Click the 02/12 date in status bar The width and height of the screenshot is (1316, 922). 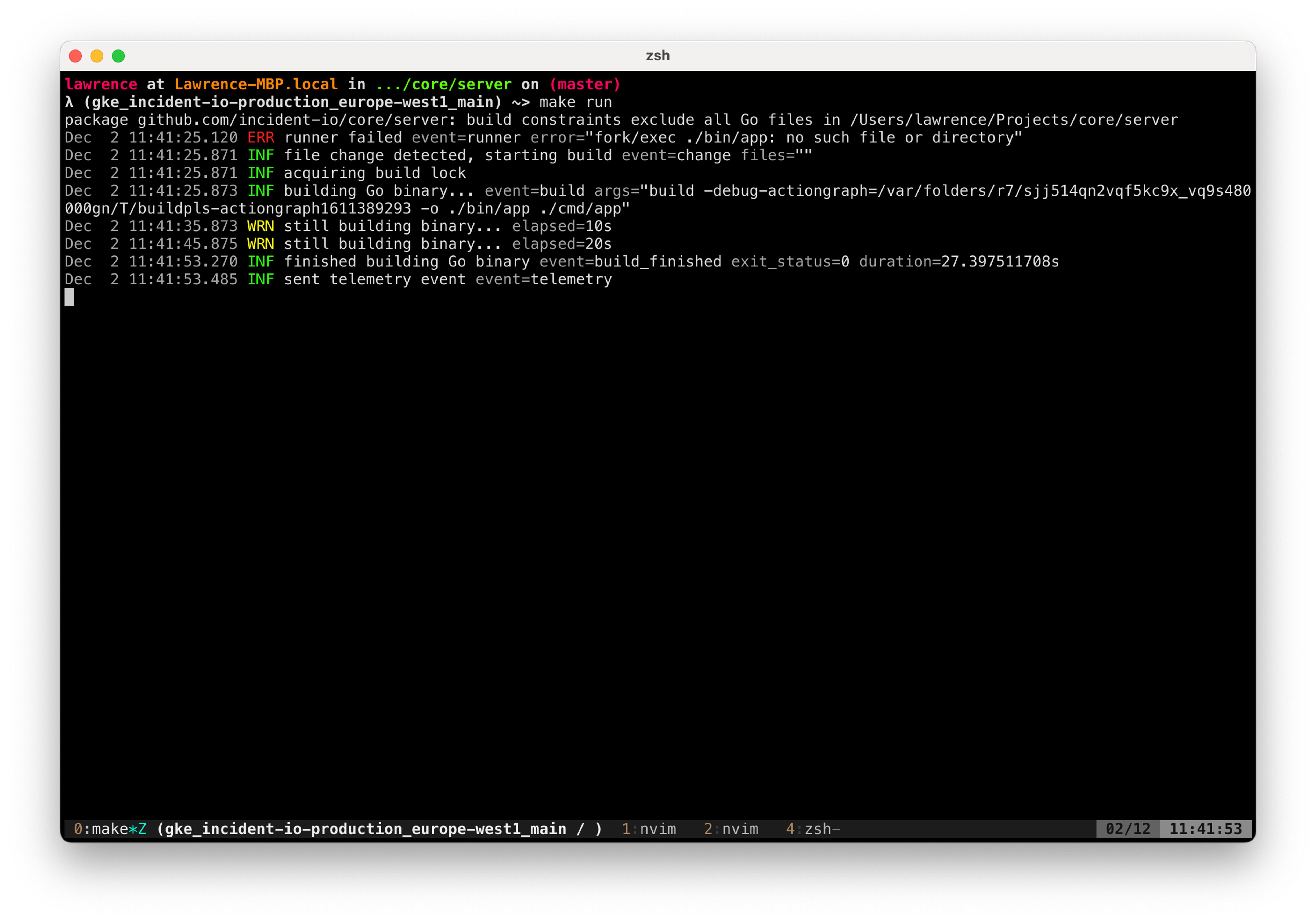click(1127, 829)
